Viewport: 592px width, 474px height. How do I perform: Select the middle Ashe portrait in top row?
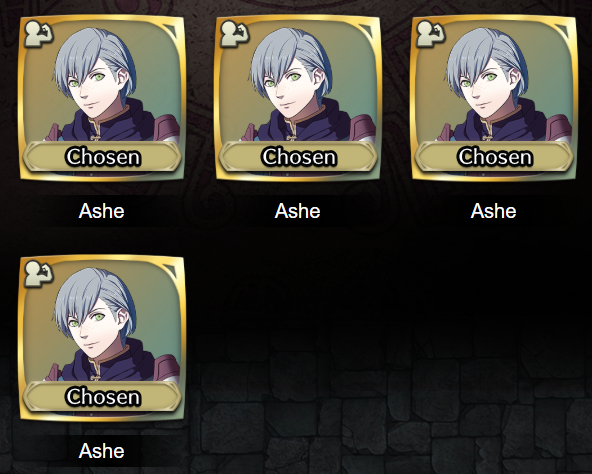[298, 98]
